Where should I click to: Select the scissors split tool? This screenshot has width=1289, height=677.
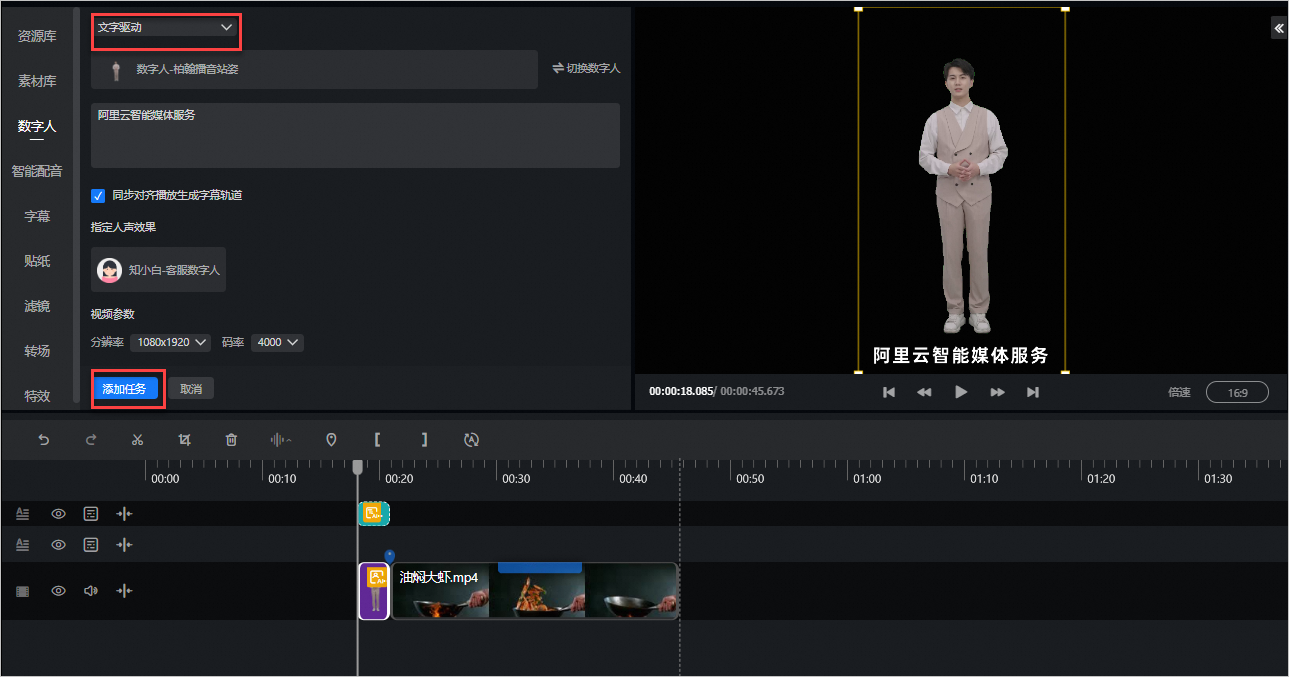(137, 439)
